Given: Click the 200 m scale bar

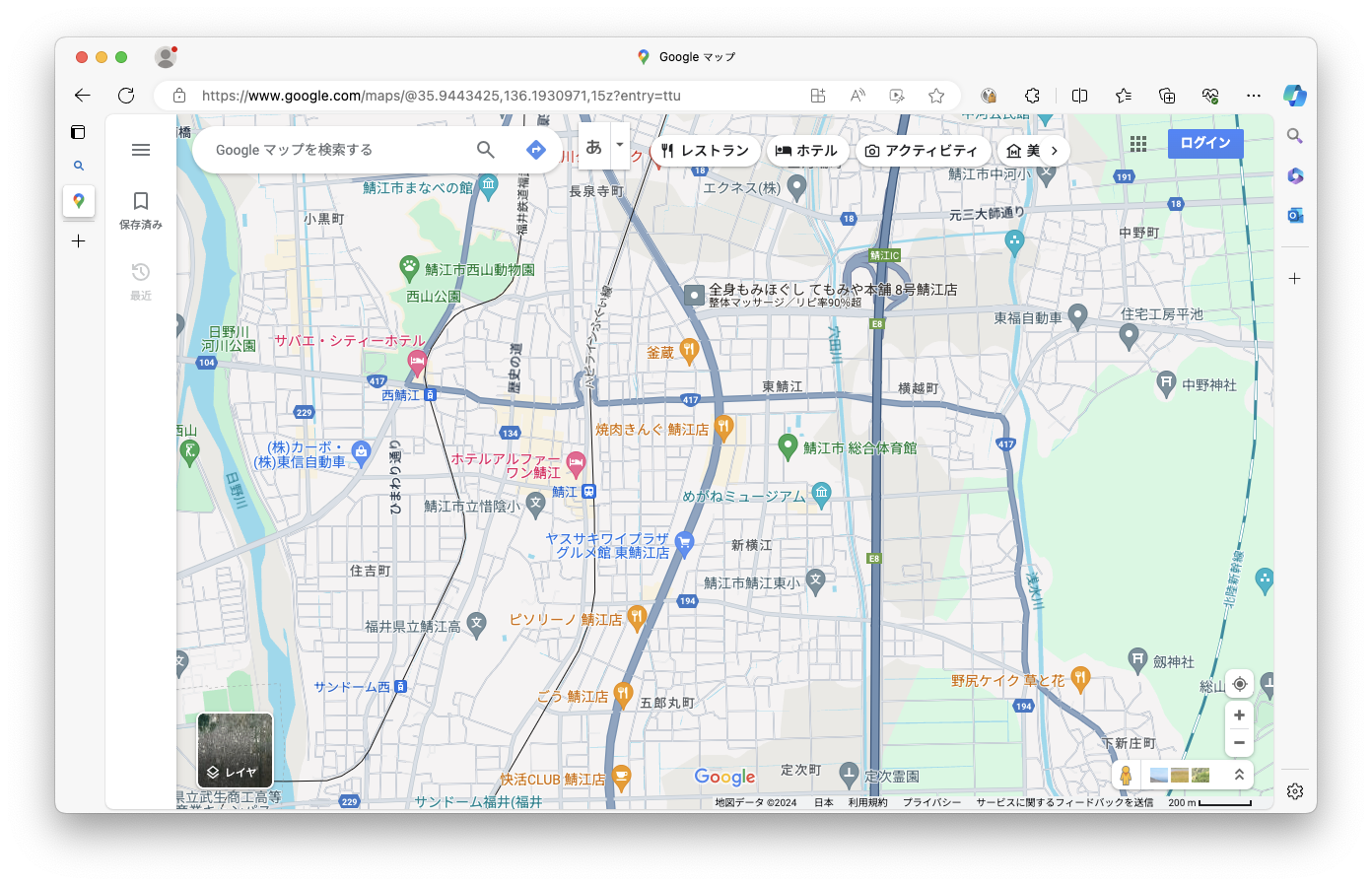Looking at the screenshot, I should click(1210, 802).
